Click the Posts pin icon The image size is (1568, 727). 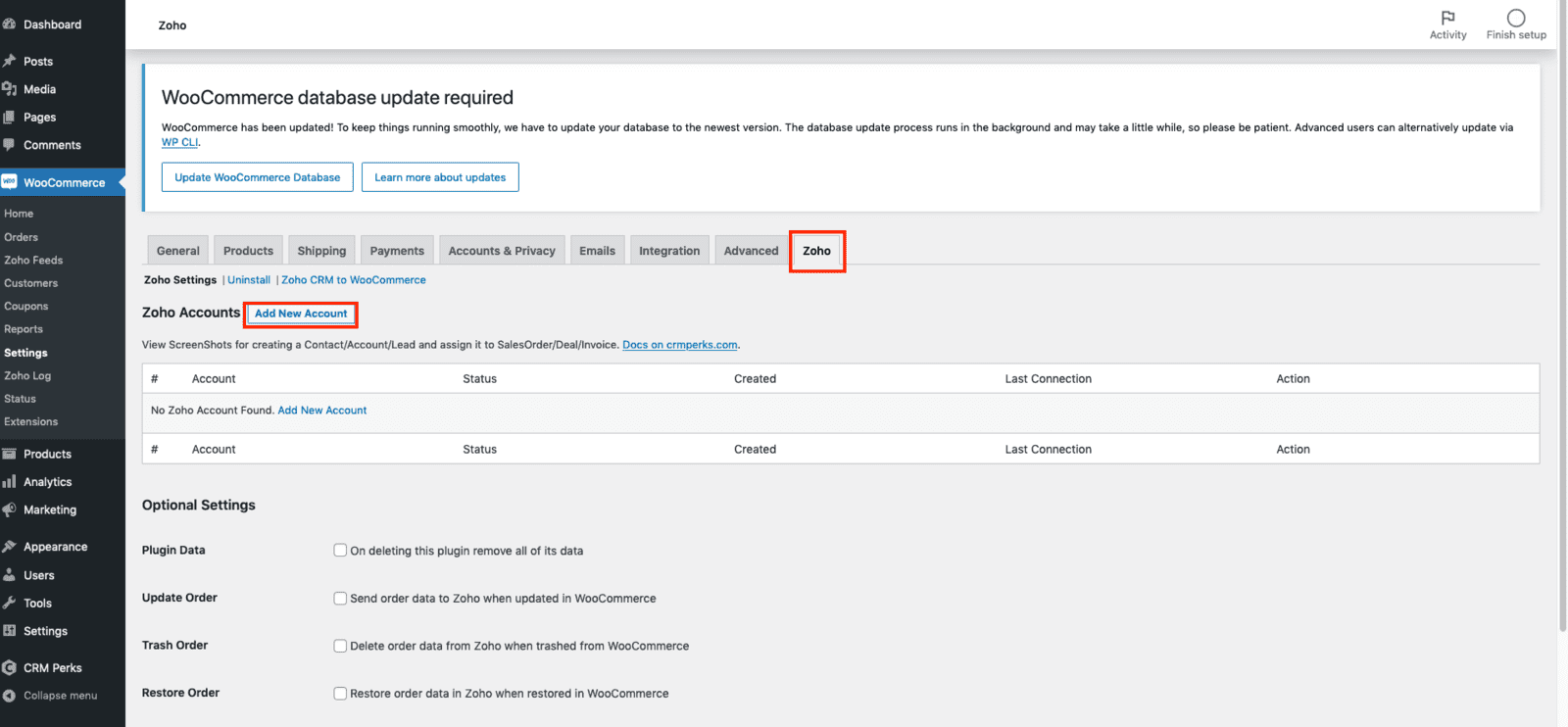pos(9,61)
